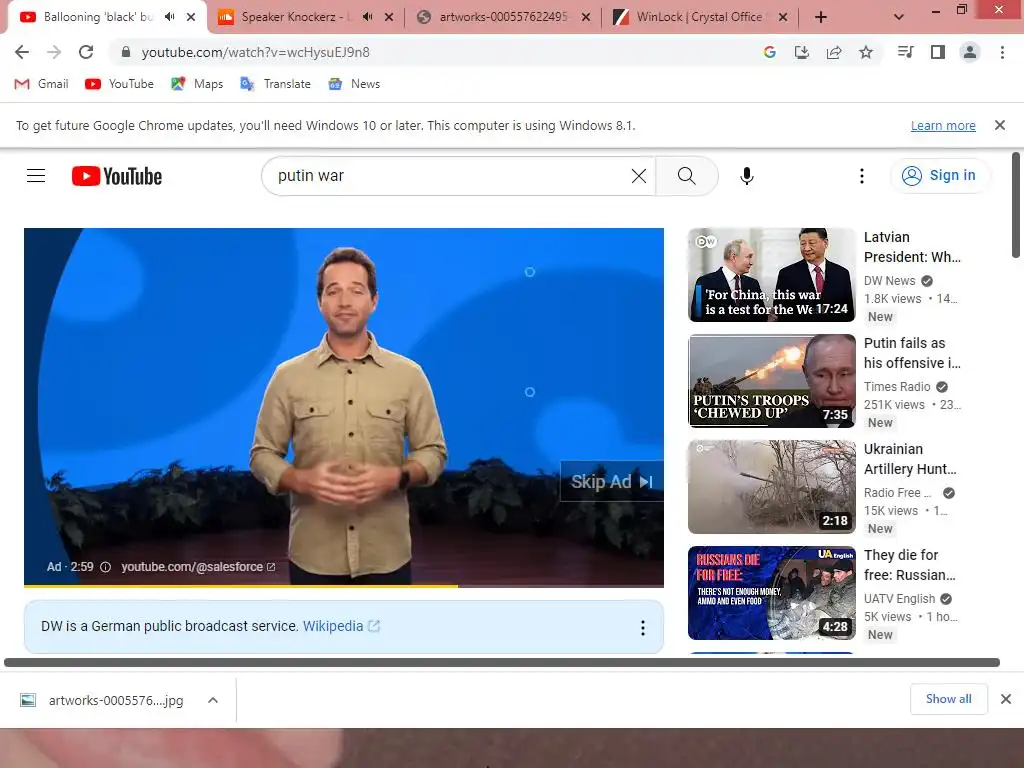Click UATV English channel name
Viewport: 1024px width, 768px height.
[899, 599]
